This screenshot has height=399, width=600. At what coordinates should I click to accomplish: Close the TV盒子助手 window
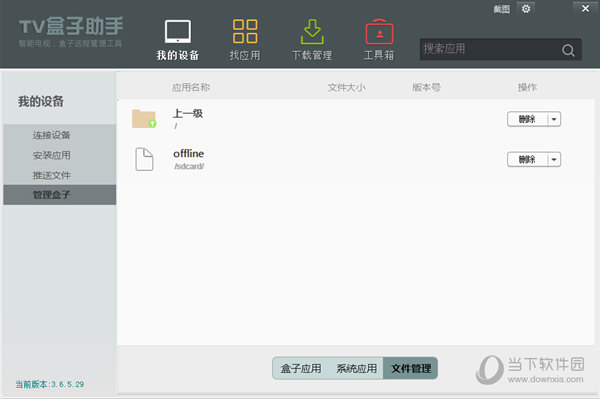pos(585,8)
